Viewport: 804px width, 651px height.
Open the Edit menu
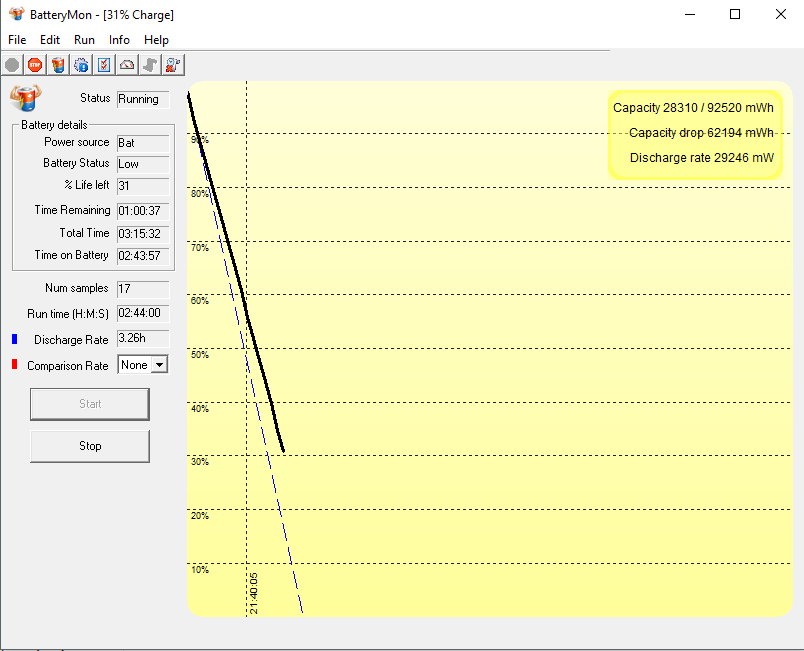[50, 40]
